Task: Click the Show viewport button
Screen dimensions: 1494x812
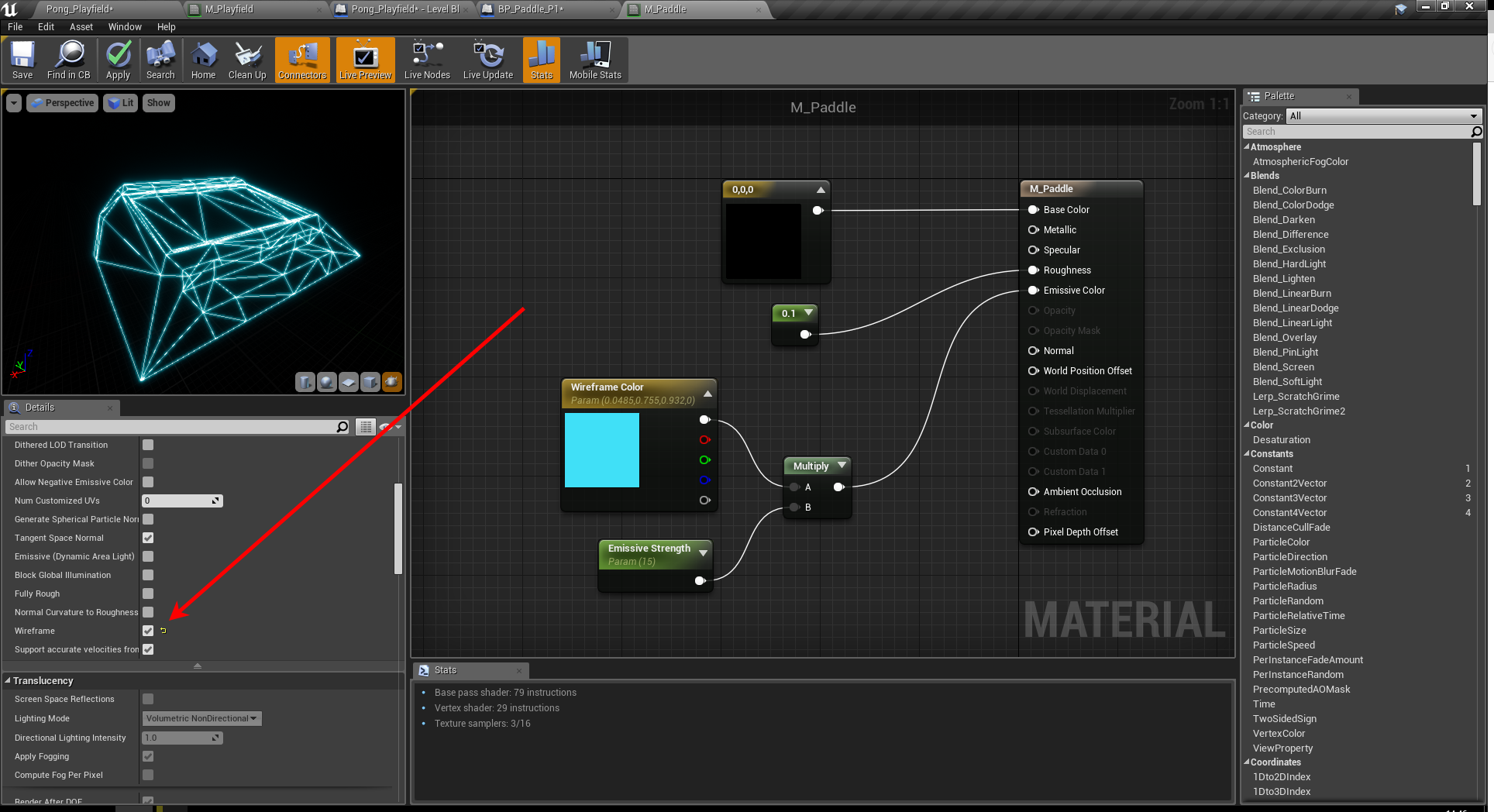Action: (158, 103)
